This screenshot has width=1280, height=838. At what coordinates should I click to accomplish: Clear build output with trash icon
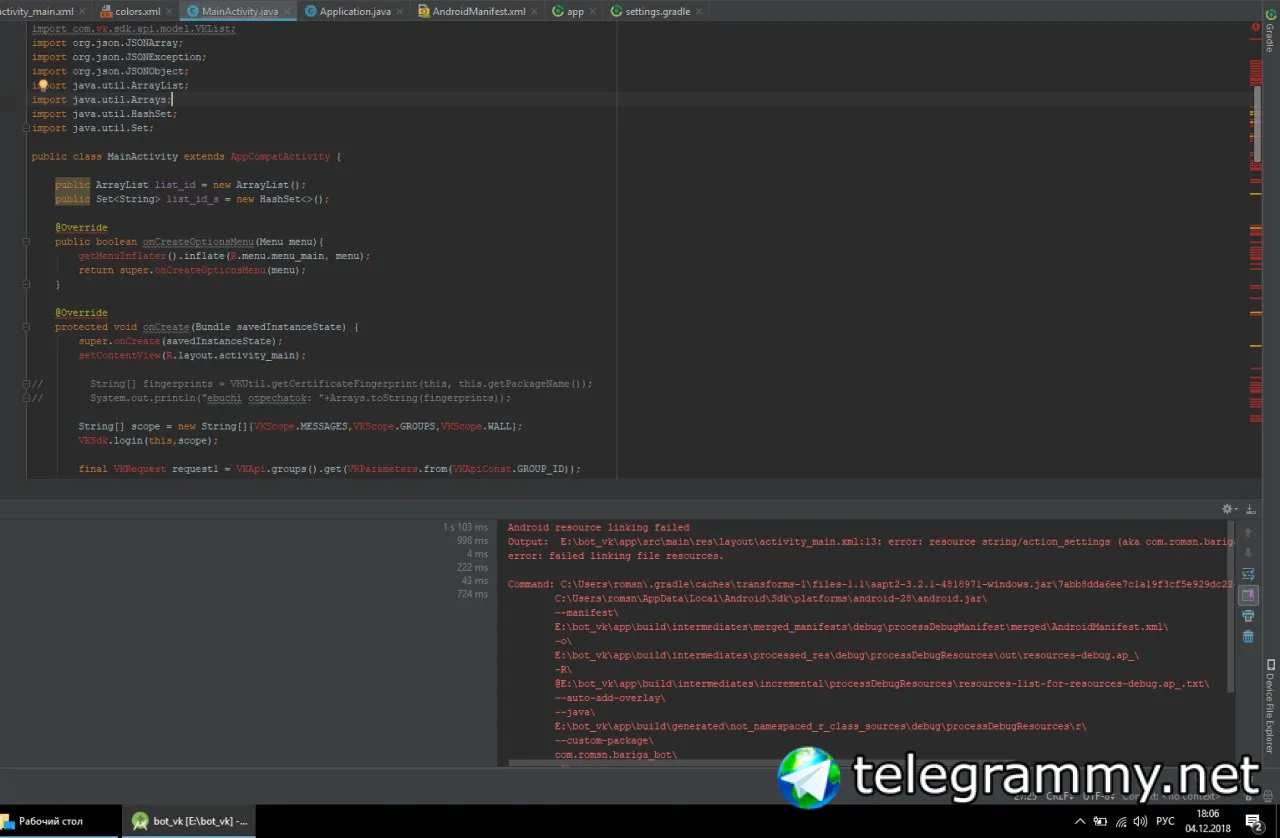1248,637
